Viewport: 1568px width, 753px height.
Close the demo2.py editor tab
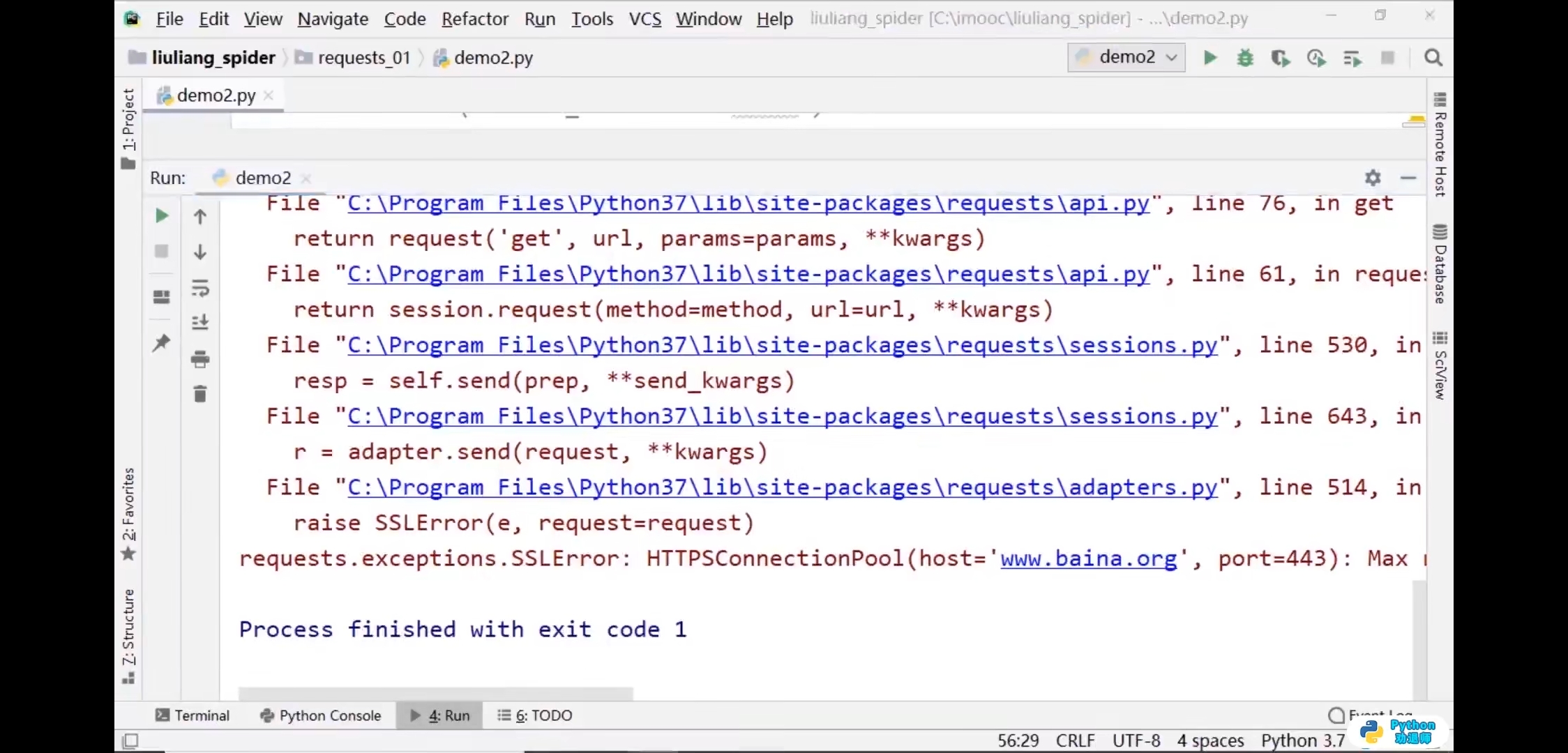269,96
